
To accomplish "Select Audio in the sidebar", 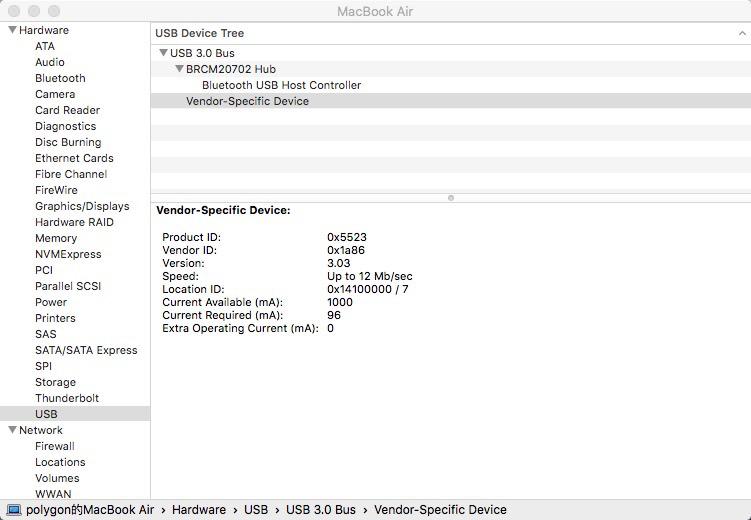I will [x=50, y=62].
